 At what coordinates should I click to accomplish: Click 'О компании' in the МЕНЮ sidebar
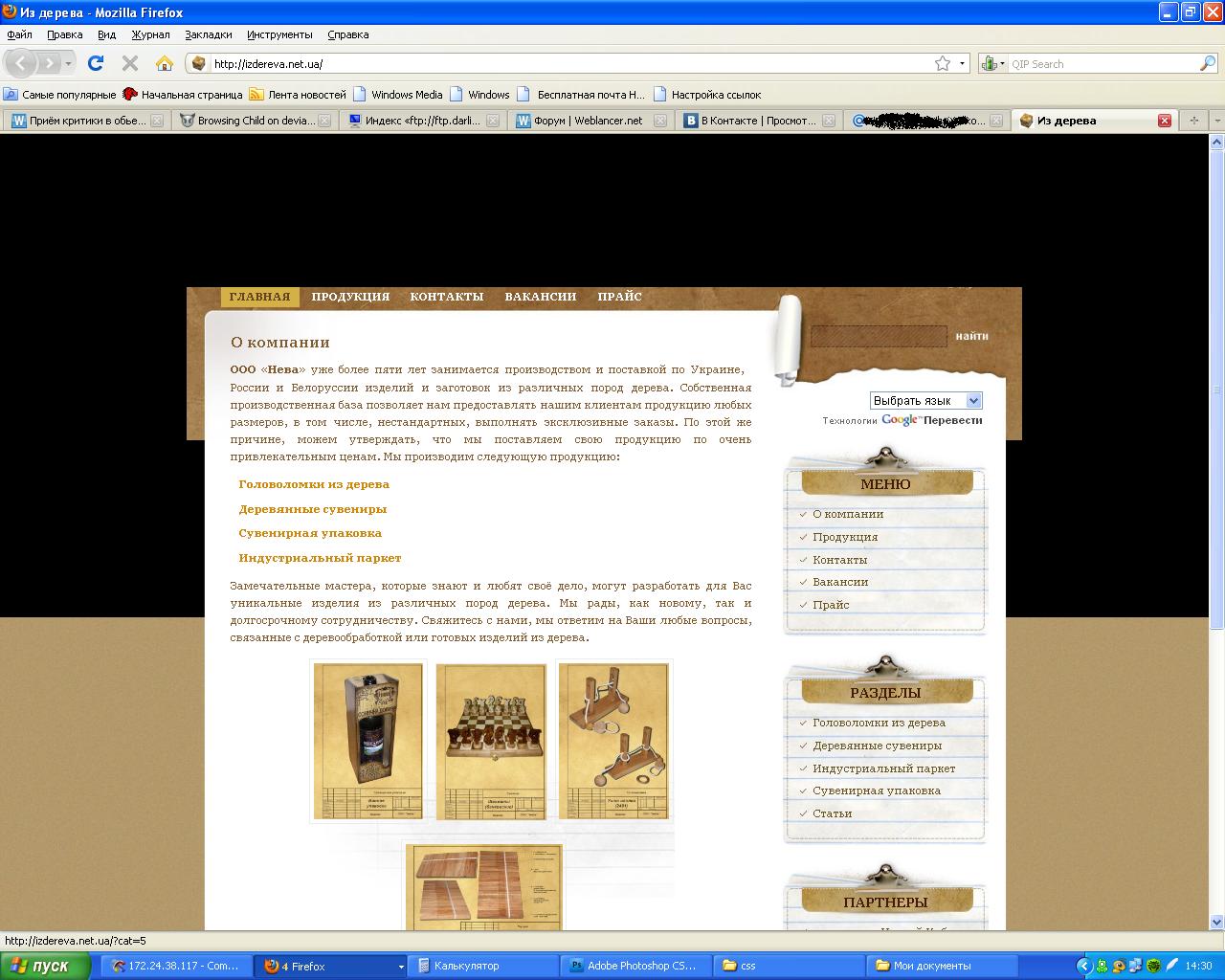point(848,514)
